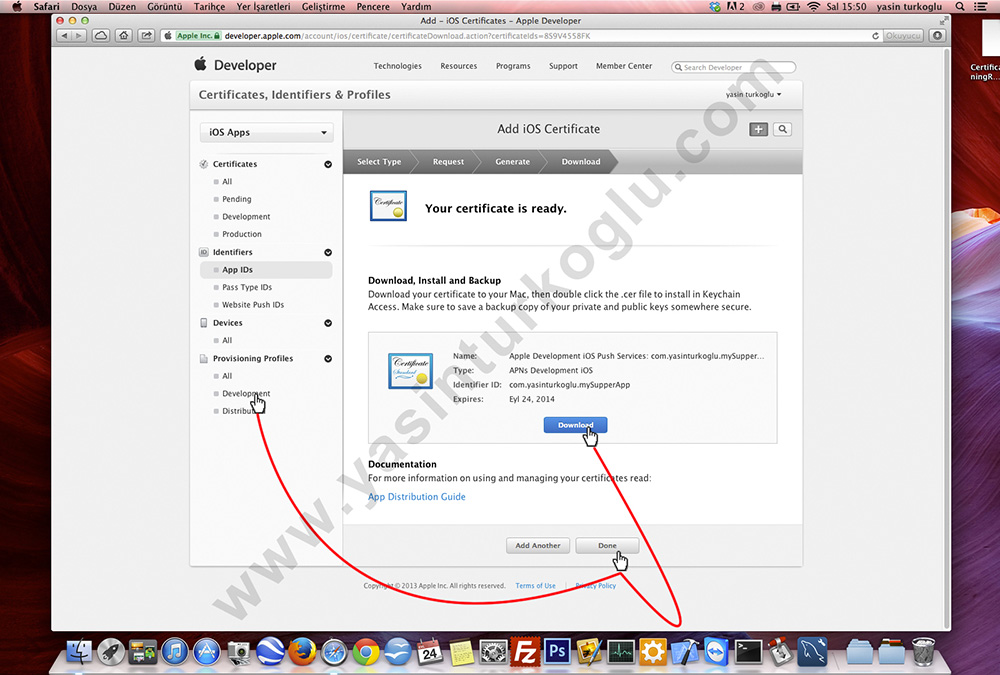Click the Safari back arrow button
The width and height of the screenshot is (1000, 675).
point(64,36)
